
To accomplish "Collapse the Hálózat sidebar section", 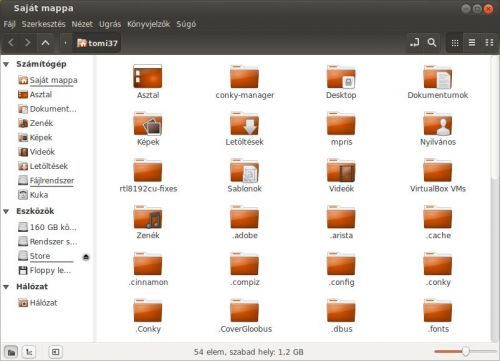I will coord(6,287).
